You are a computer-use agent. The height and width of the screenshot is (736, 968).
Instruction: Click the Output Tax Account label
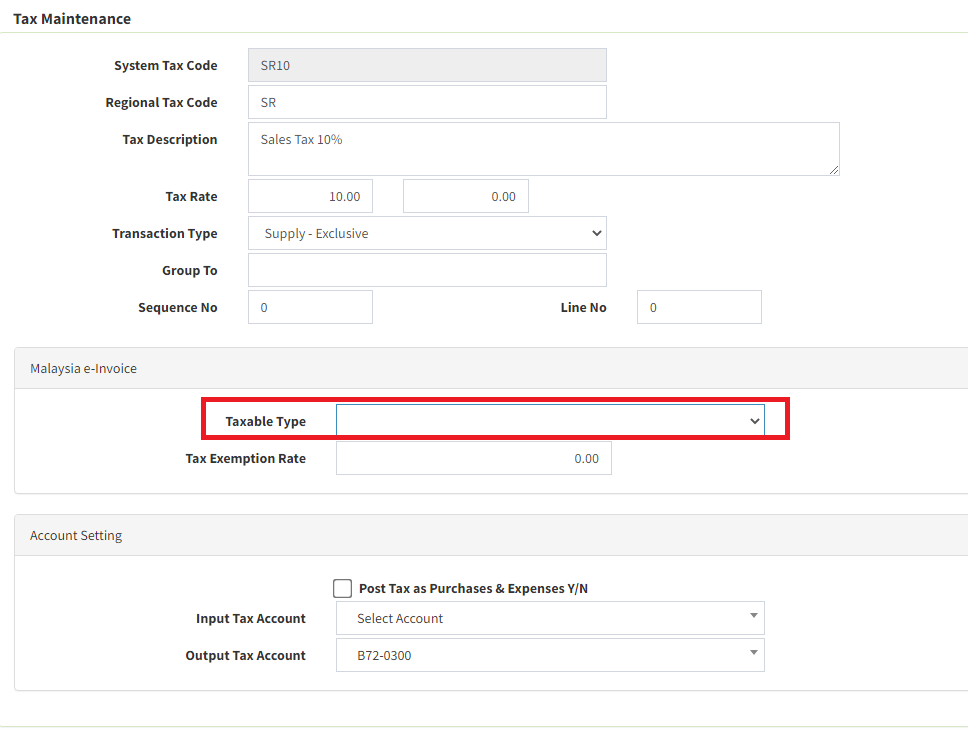click(x=245, y=655)
